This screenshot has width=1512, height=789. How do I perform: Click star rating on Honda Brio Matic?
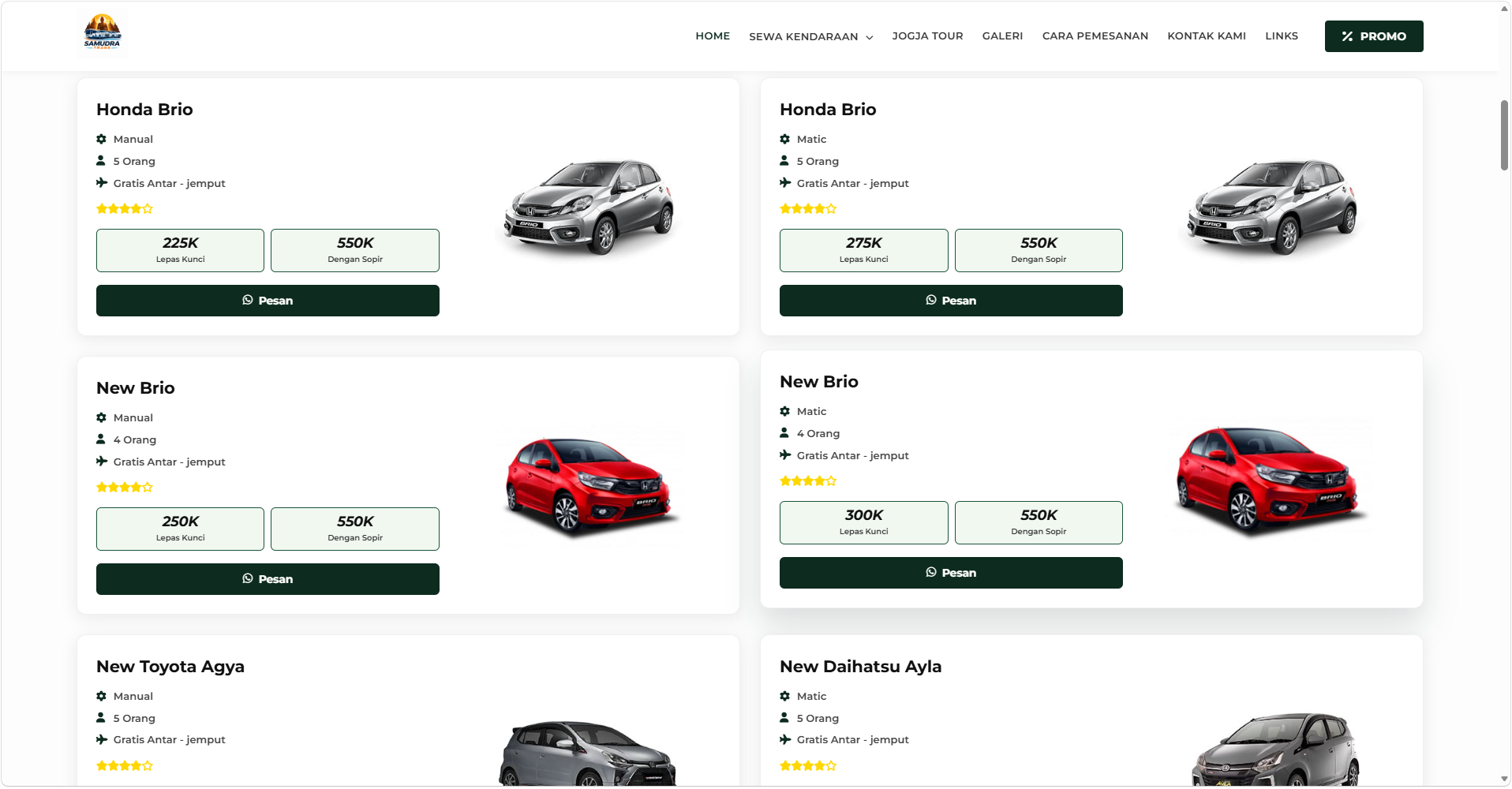pyautogui.click(x=808, y=209)
